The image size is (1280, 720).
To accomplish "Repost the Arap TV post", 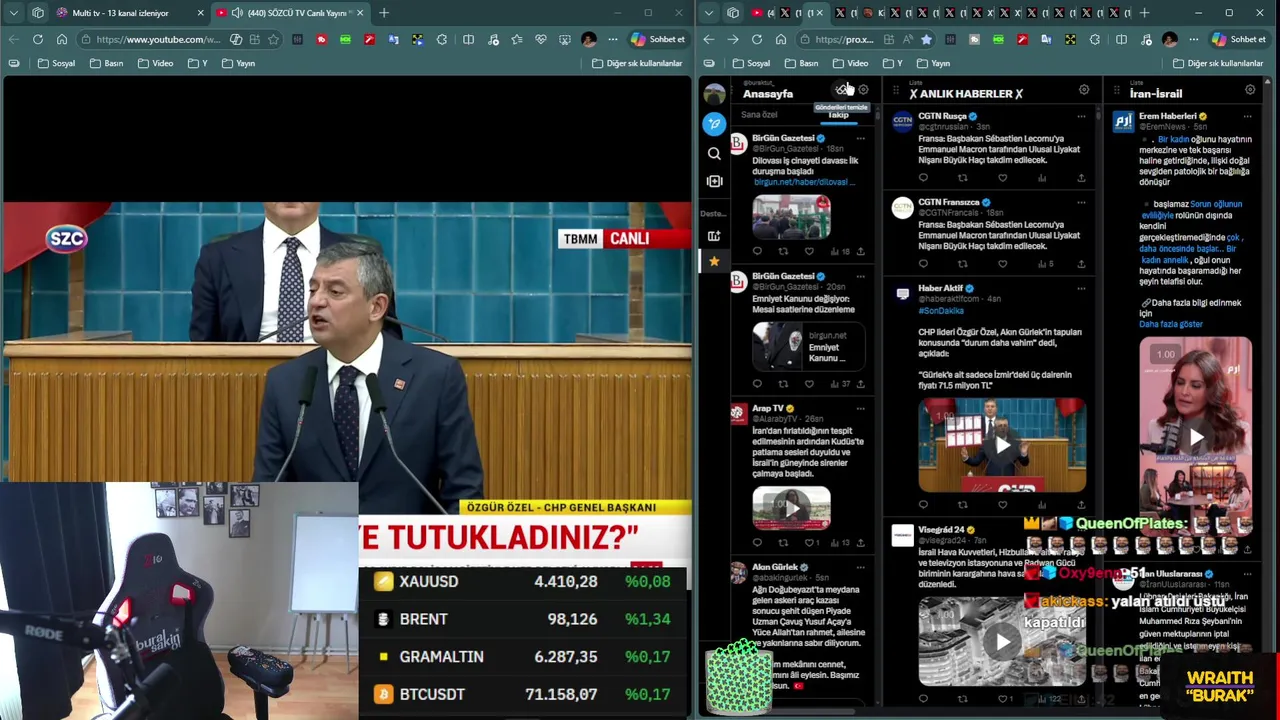I will (783, 543).
